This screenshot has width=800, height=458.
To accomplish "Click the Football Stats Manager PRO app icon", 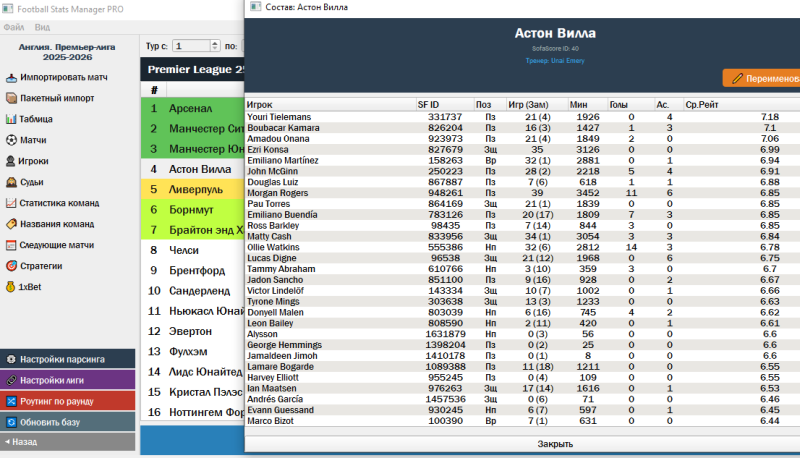I will pyautogui.click(x=7, y=9).
